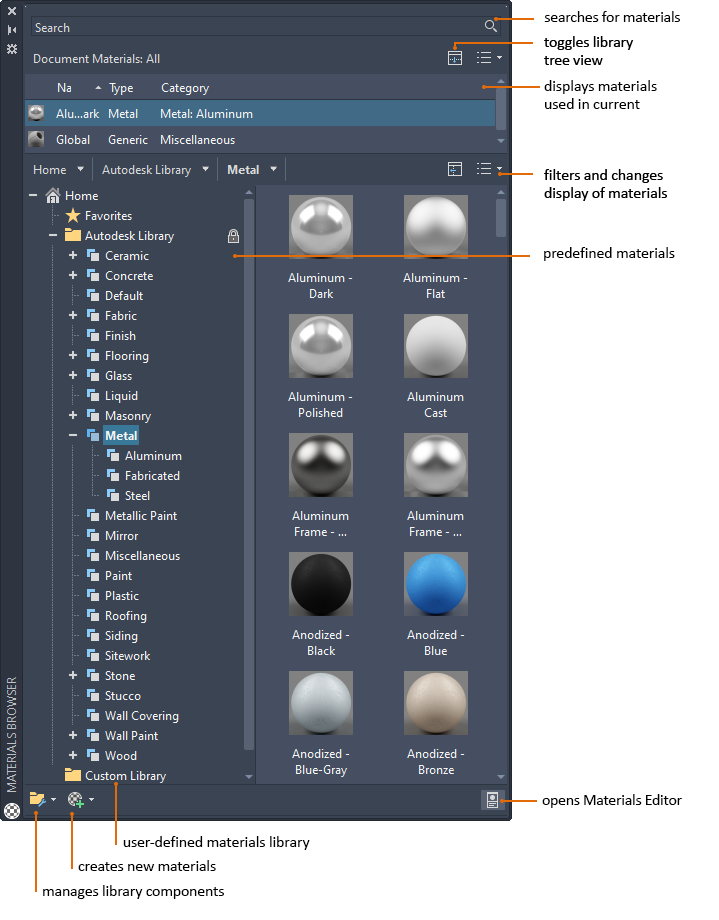
Task: Select the Plastic category
Action: (x=122, y=596)
